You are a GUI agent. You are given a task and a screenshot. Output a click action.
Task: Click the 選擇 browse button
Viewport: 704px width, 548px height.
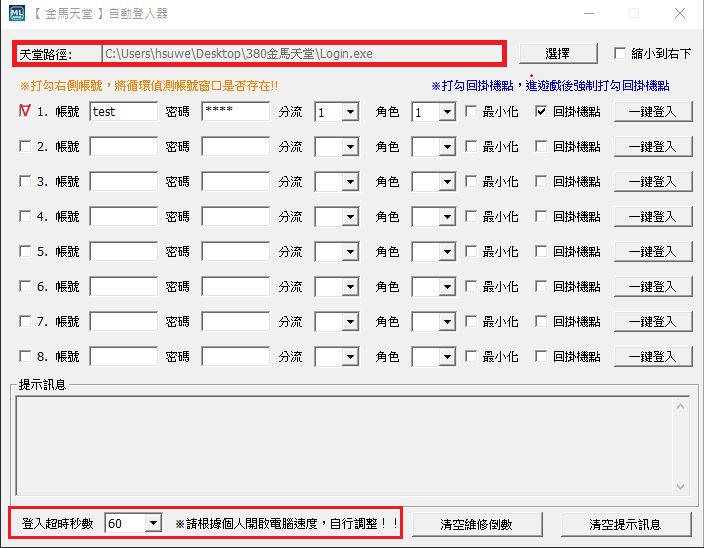(x=557, y=53)
